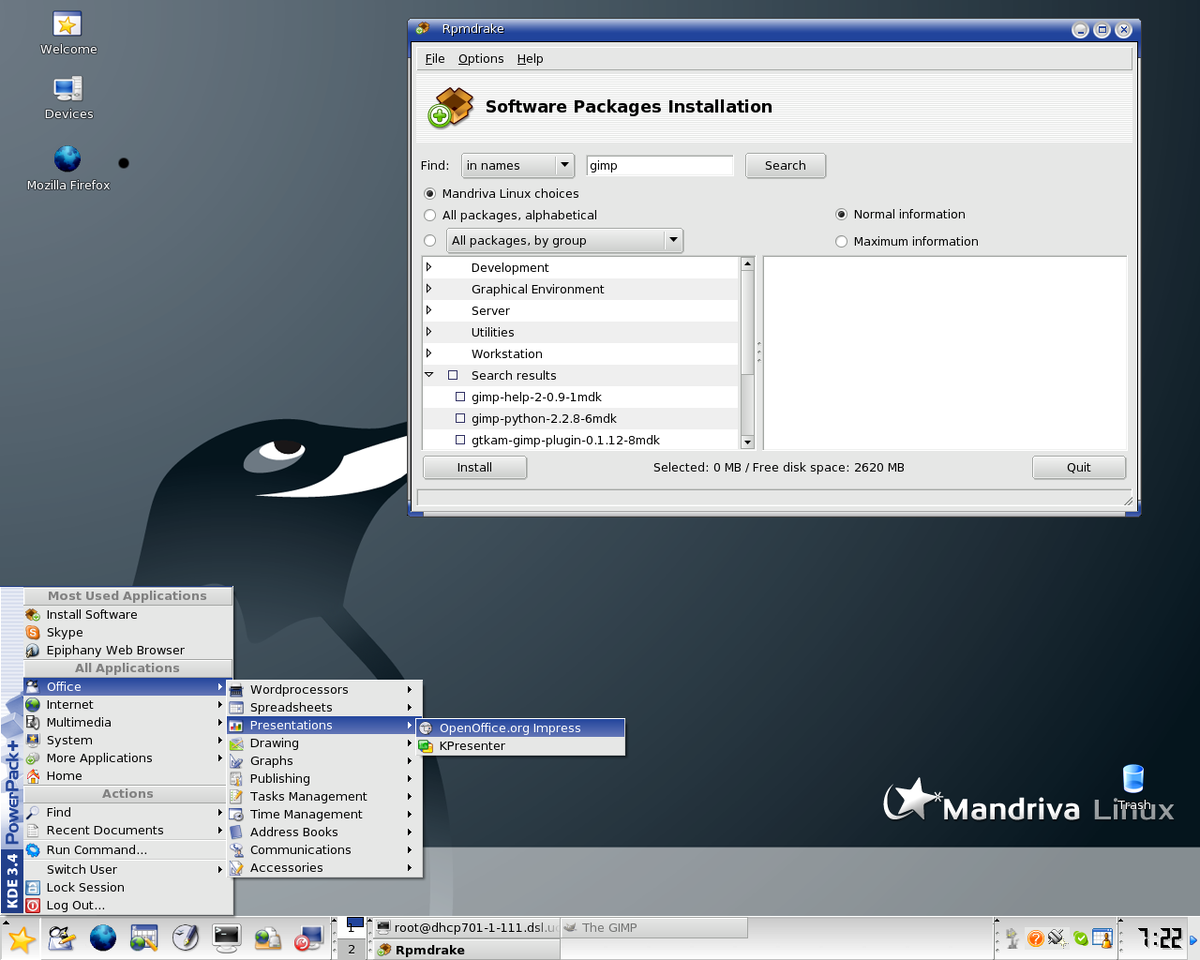Select the Rpmdrake taskbar entry
This screenshot has width=1200, height=960.
(x=466, y=949)
